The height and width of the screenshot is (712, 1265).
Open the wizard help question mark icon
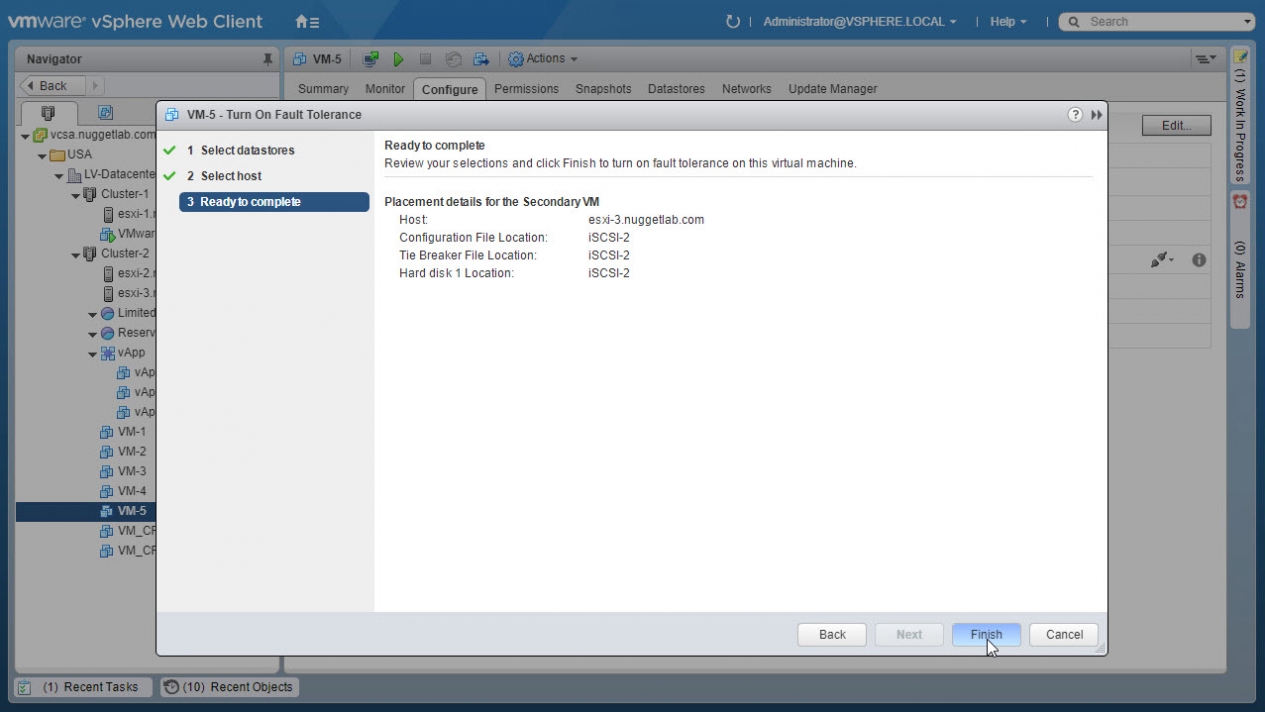click(x=1076, y=115)
